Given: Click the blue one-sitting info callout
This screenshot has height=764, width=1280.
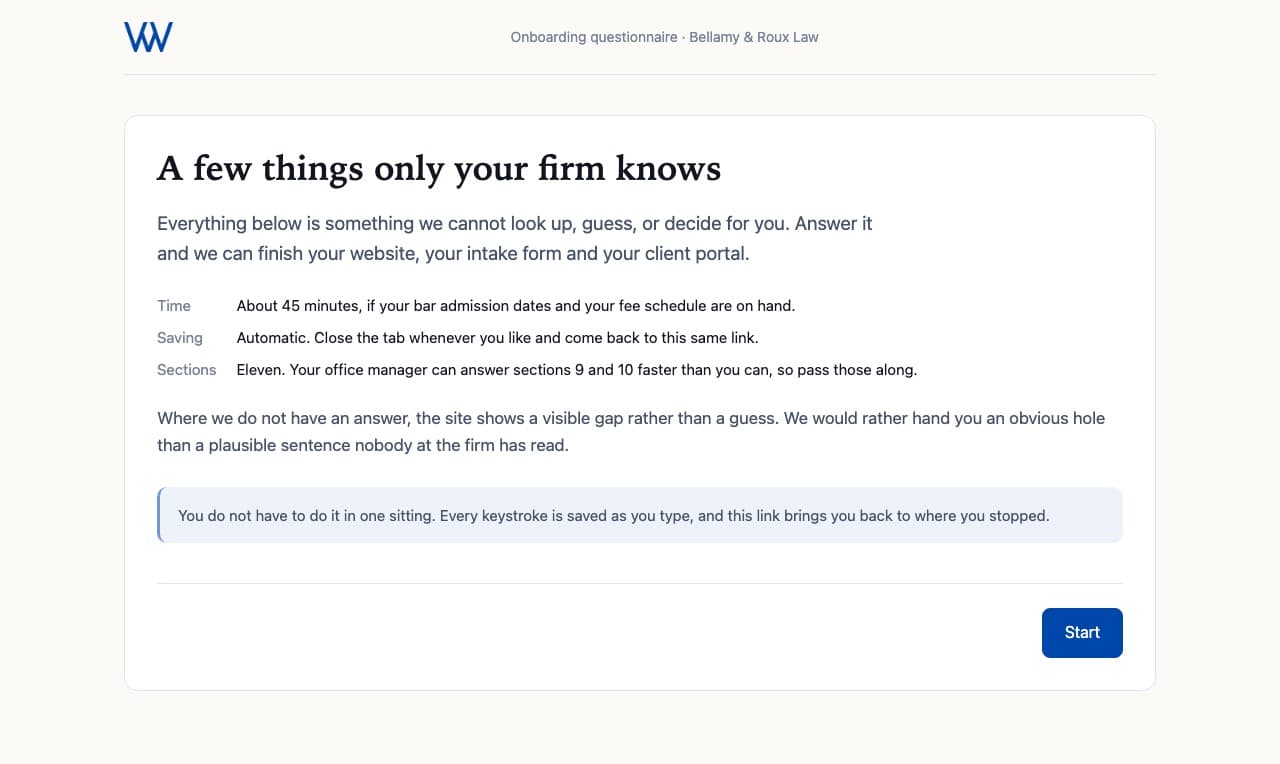Looking at the screenshot, I should coord(640,515).
